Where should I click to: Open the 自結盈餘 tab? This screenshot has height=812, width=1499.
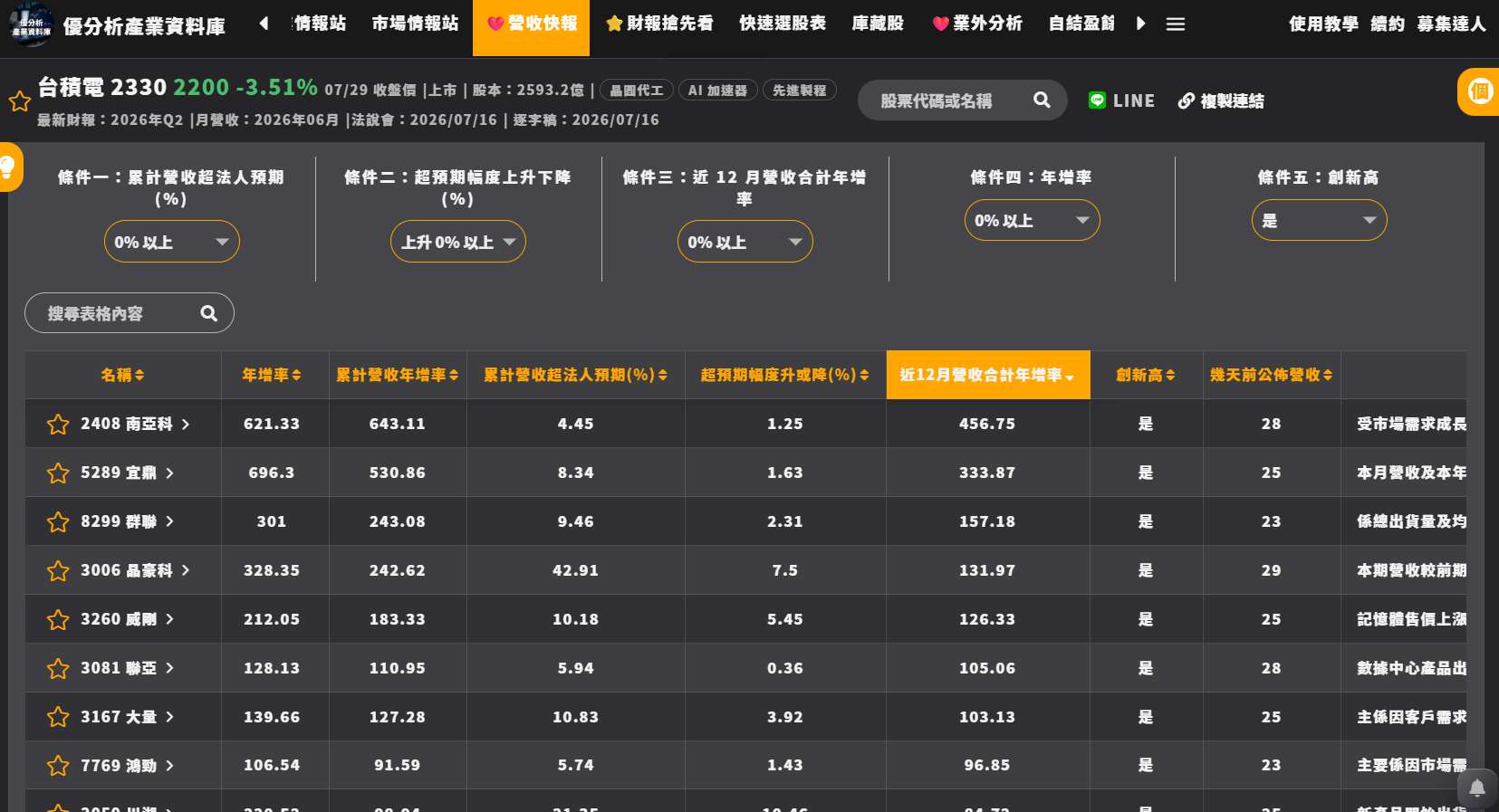[x=1081, y=24]
